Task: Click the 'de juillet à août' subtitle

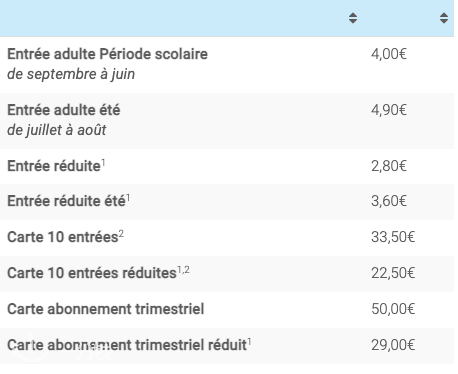Action: 57,130
